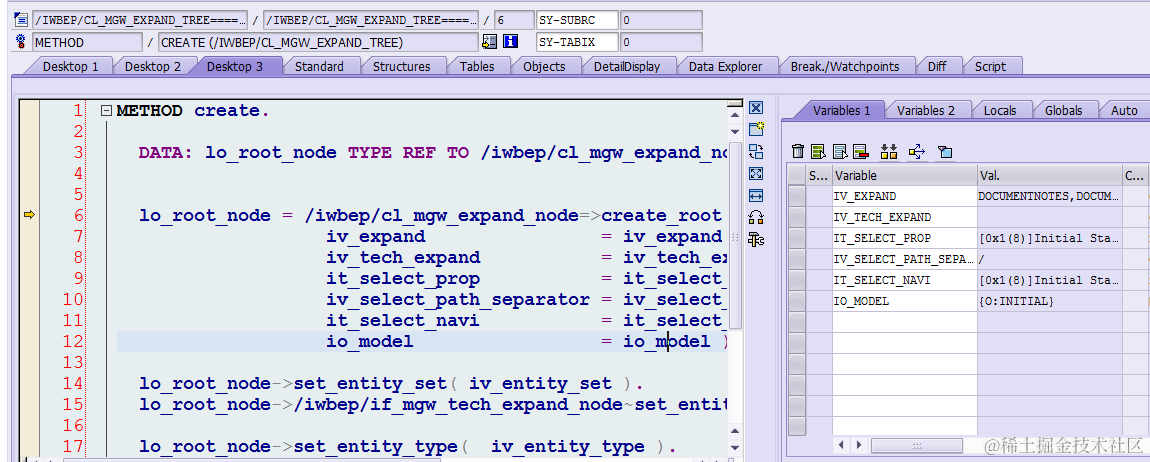Click the blue information icon
Screen dimensions: 1150x462
tap(511, 42)
